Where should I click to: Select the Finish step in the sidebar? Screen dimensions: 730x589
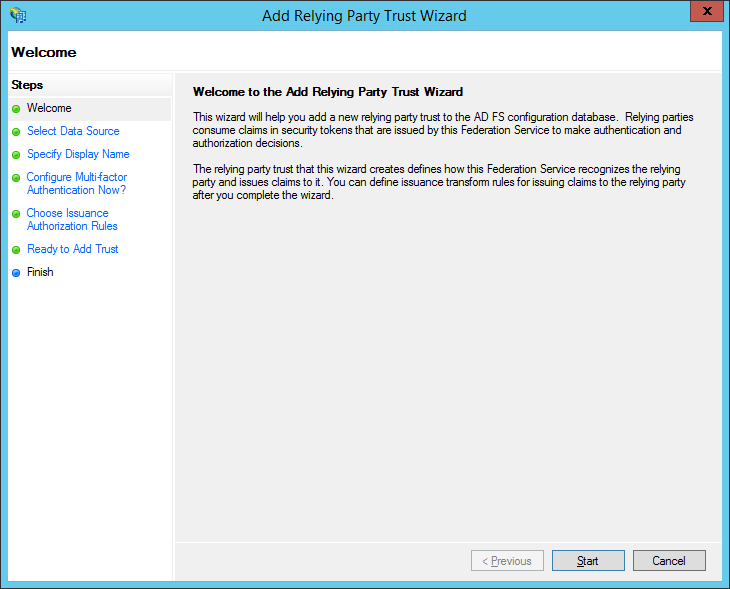(40, 272)
